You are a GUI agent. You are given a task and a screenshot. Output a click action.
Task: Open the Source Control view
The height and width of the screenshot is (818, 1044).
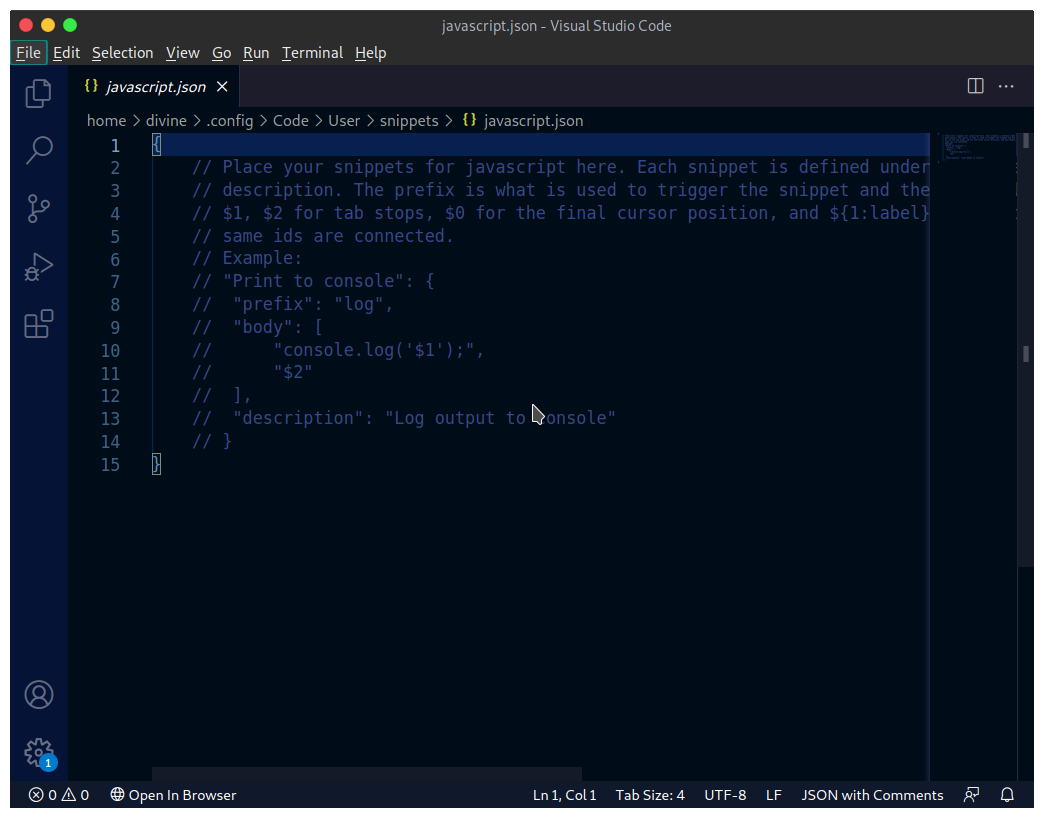(x=39, y=208)
